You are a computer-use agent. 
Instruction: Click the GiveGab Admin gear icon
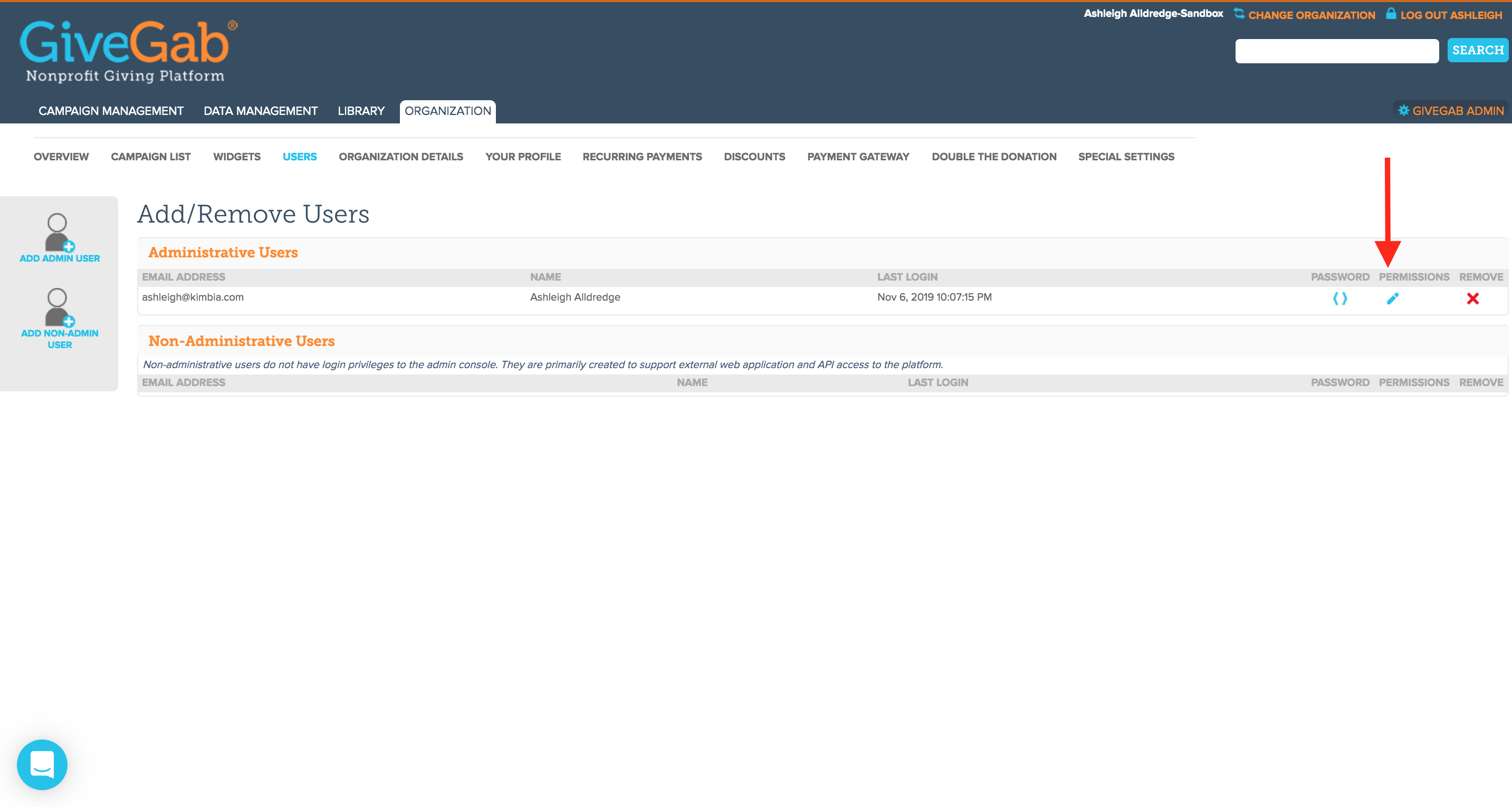tap(1403, 110)
